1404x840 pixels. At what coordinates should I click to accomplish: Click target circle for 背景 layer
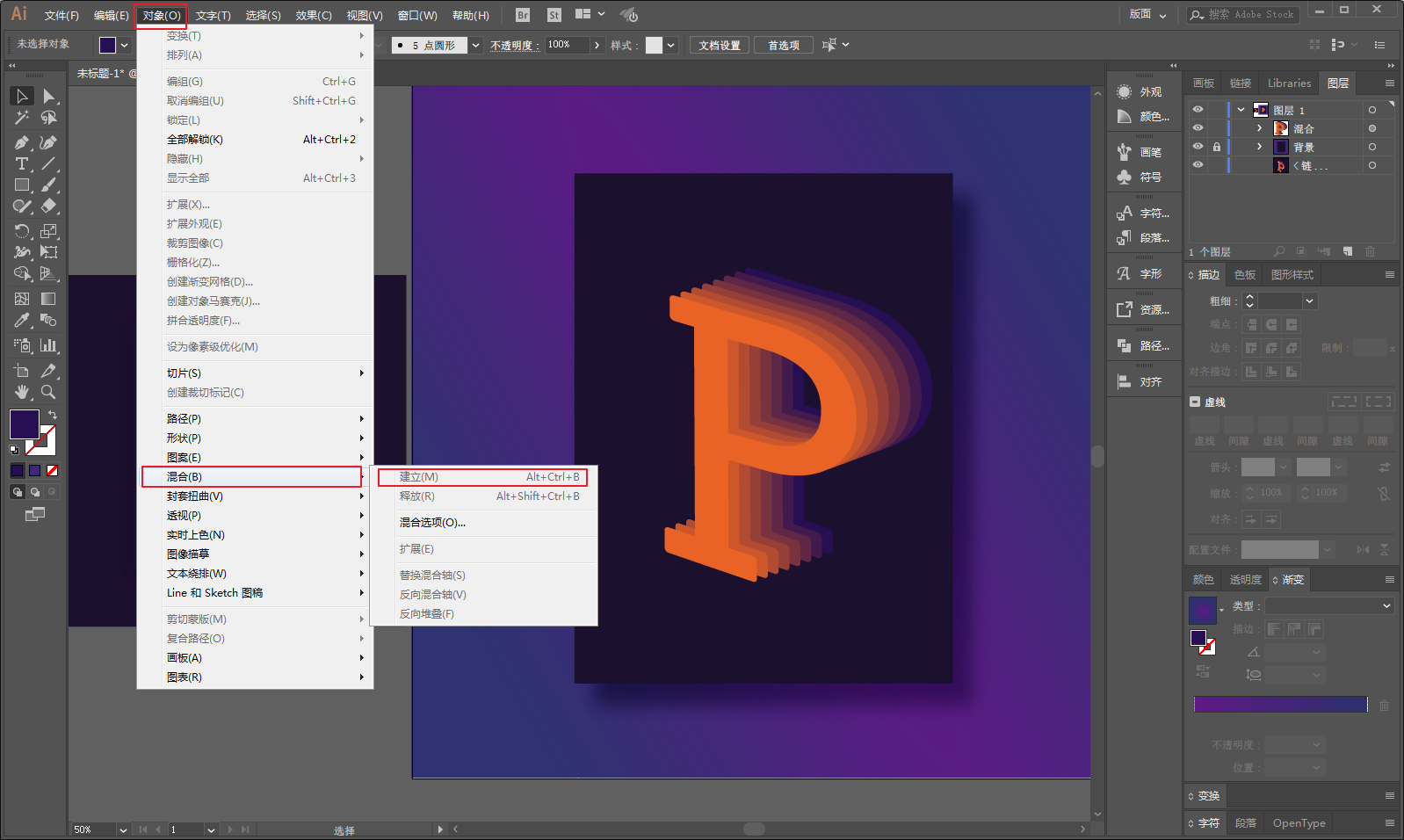(1371, 147)
